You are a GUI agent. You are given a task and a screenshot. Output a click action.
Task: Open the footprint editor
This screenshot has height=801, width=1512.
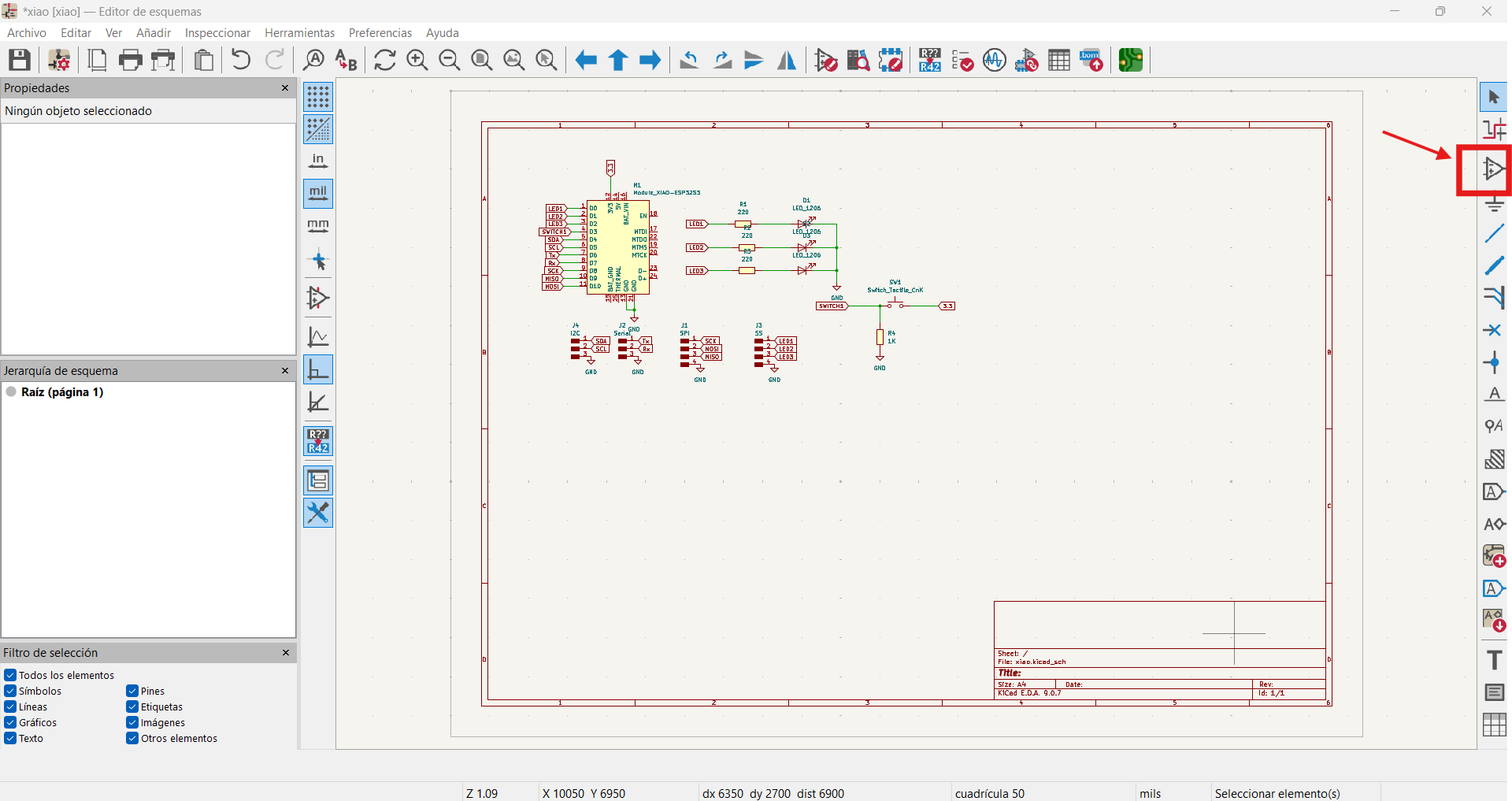[x=891, y=60]
